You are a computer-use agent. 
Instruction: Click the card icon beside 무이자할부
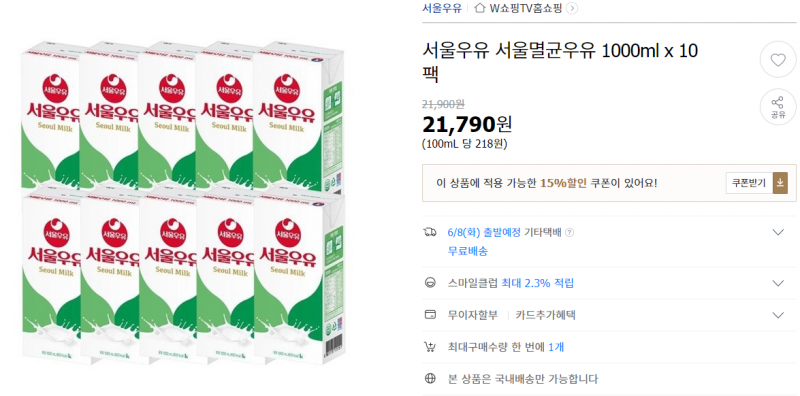(x=430, y=314)
